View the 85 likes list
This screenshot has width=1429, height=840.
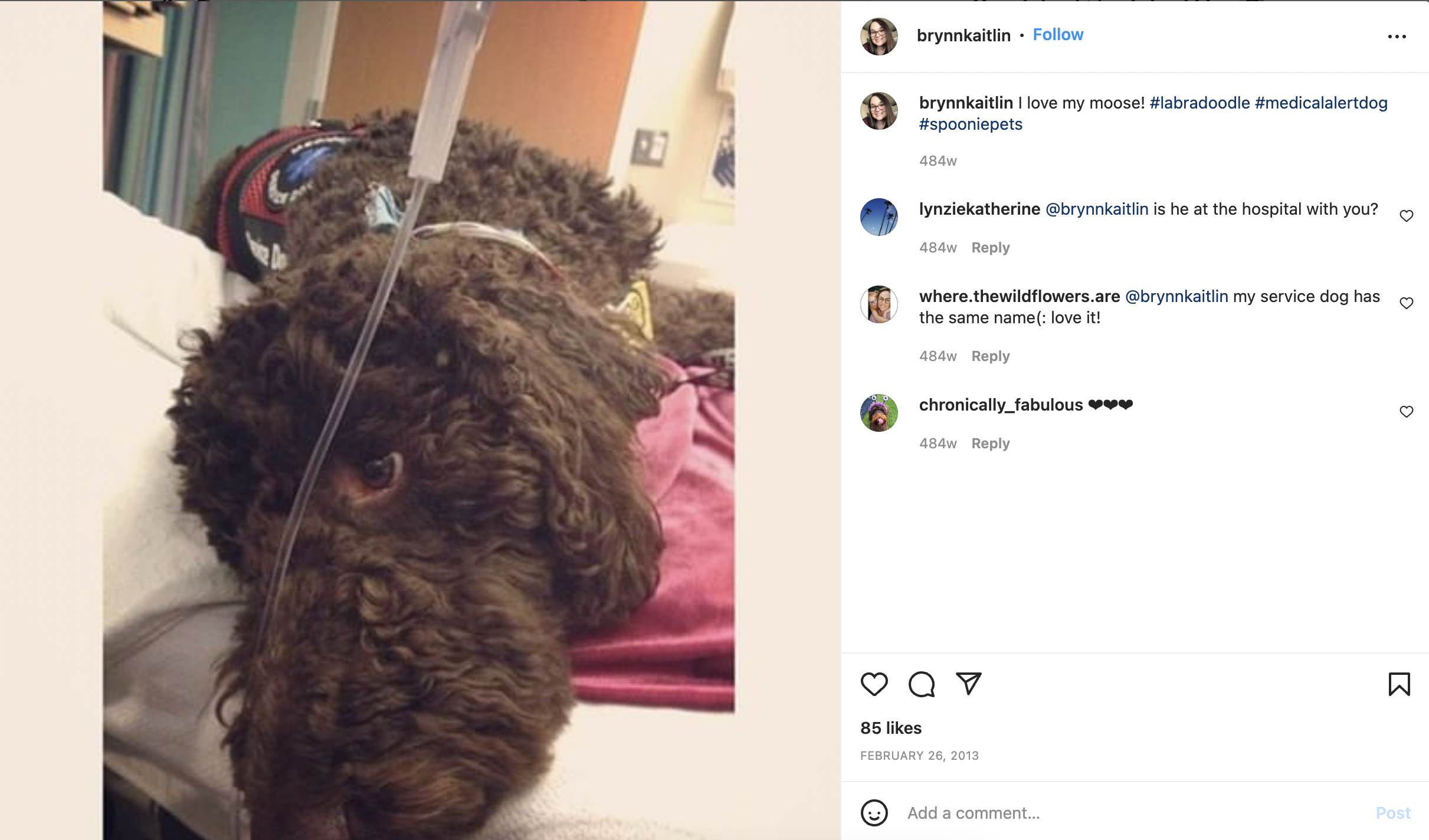click(x=890, y=728)
